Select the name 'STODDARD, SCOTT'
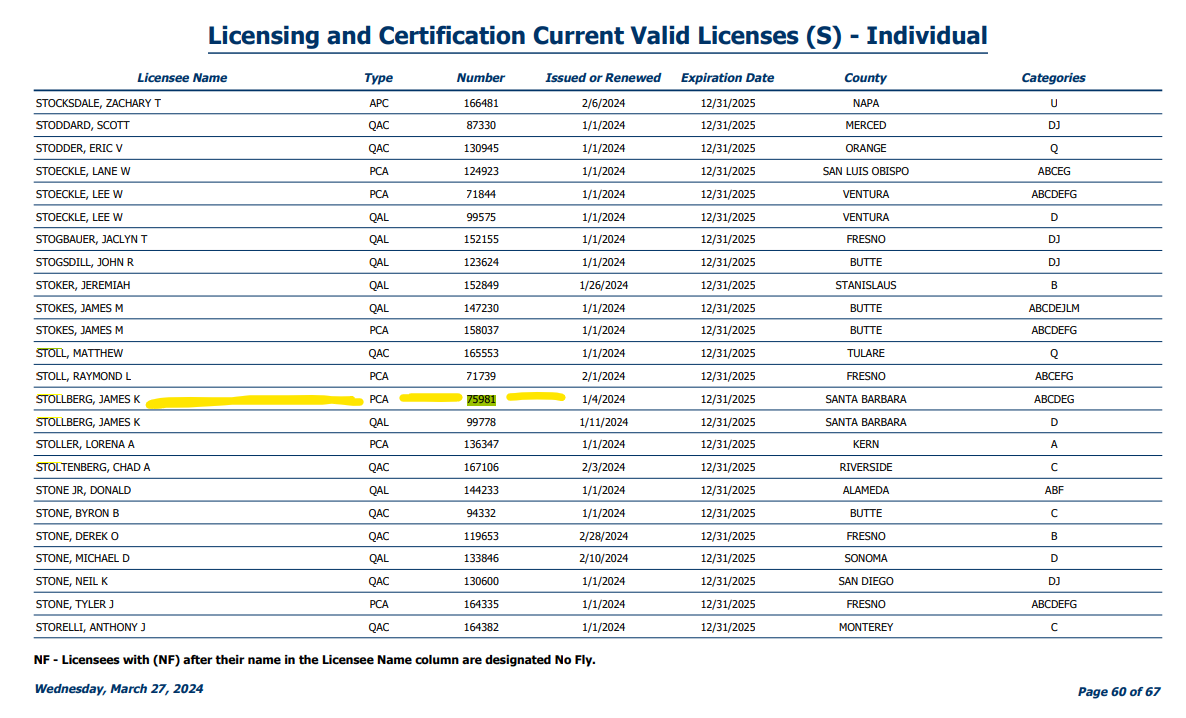The height and width of the screenshot is (718, 1186). click(82, 126)
